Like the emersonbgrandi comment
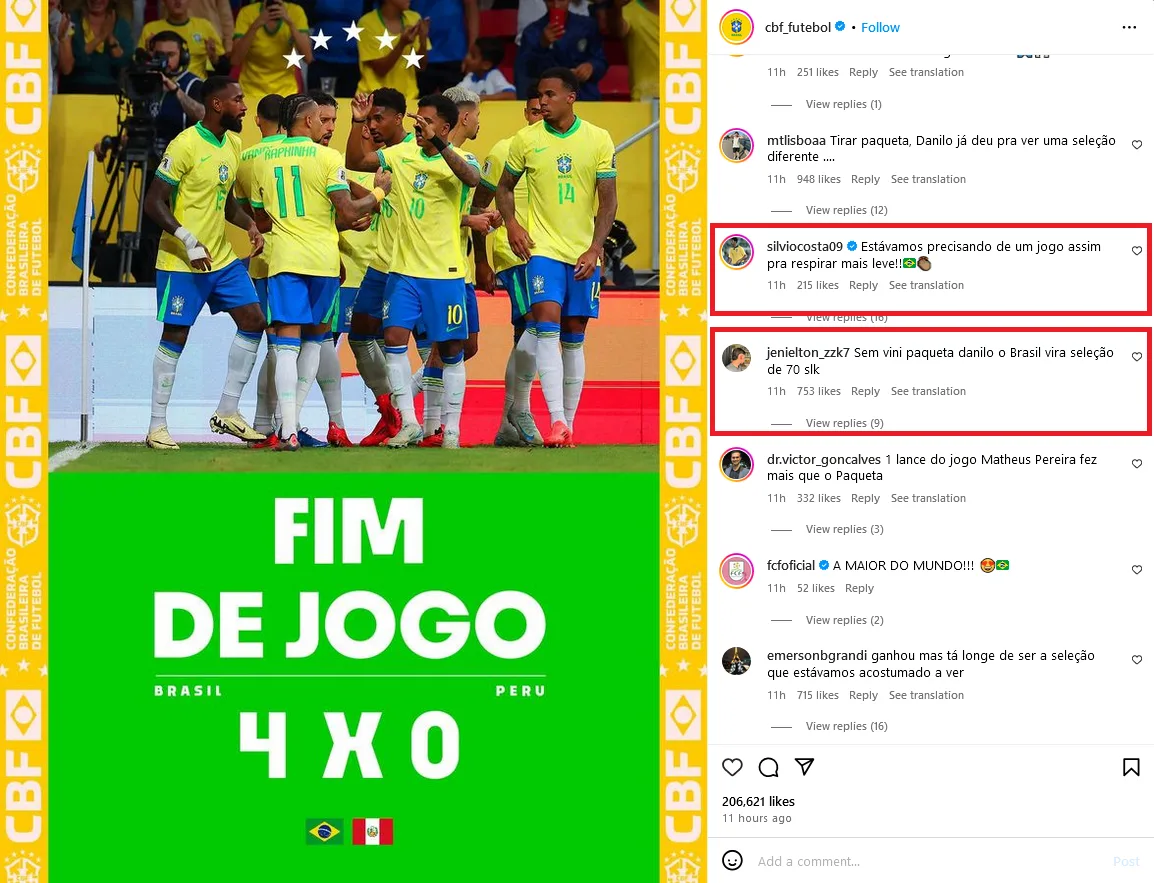 click(1137, 660)
